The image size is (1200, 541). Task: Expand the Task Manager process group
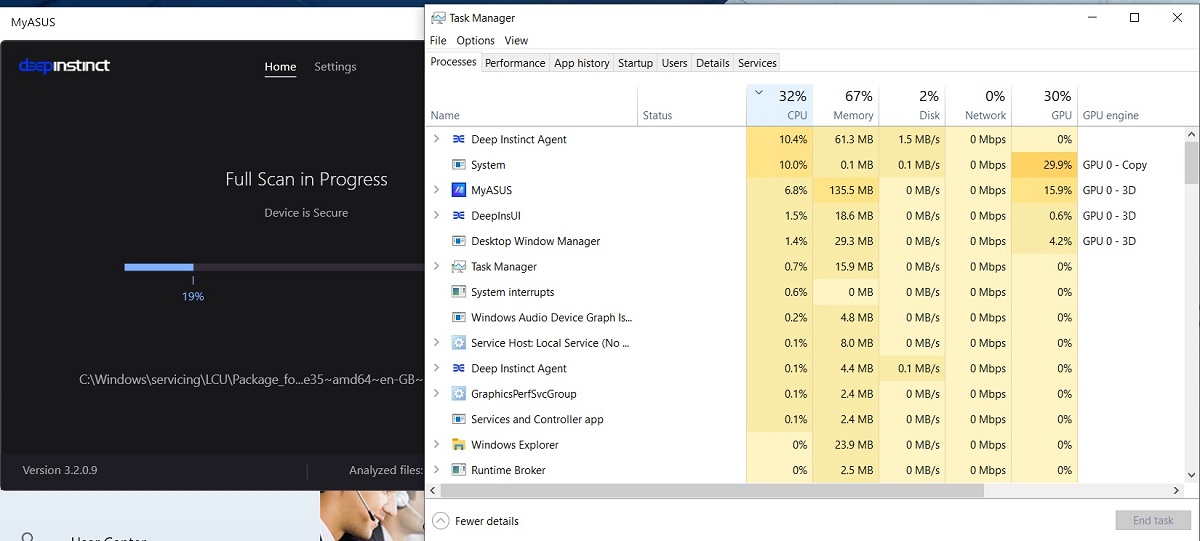[x=436, y=267]
